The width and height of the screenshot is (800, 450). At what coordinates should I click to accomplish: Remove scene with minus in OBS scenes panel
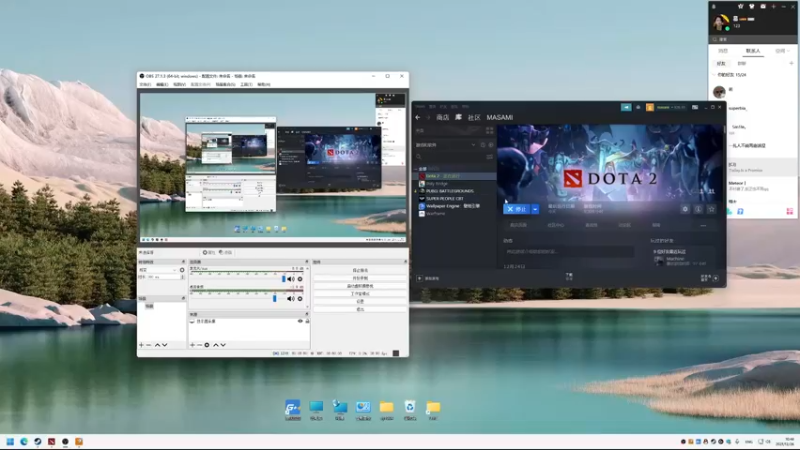coord(148,345)
